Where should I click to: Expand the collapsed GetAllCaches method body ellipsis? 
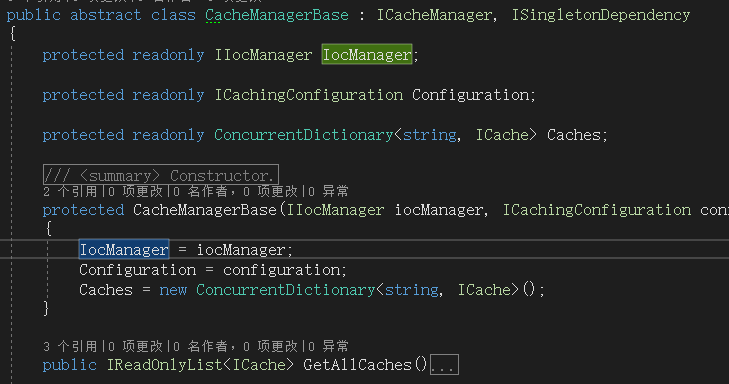[x=444, y=364]
